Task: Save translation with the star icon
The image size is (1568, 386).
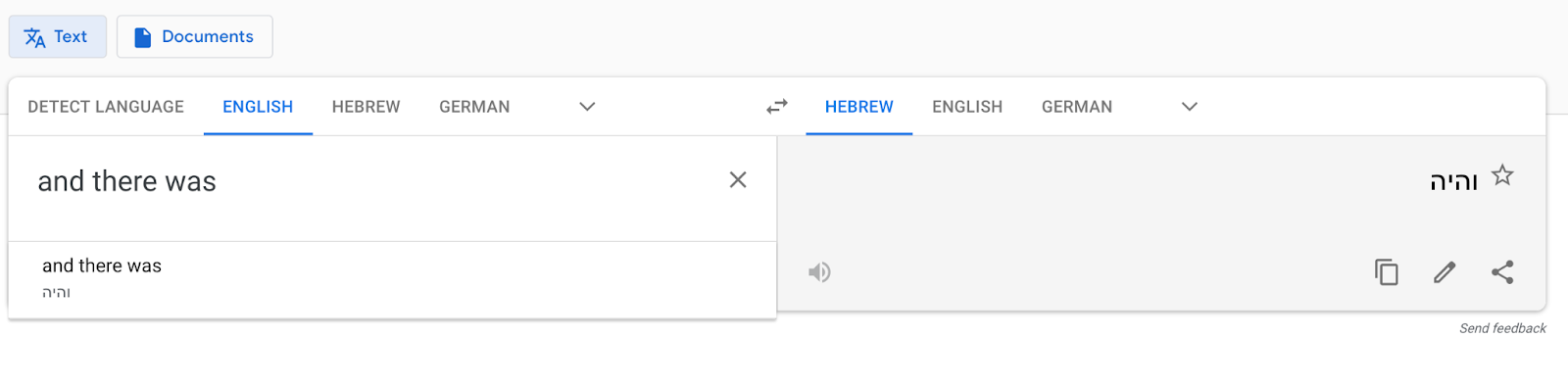Action: pos(1502,175)
